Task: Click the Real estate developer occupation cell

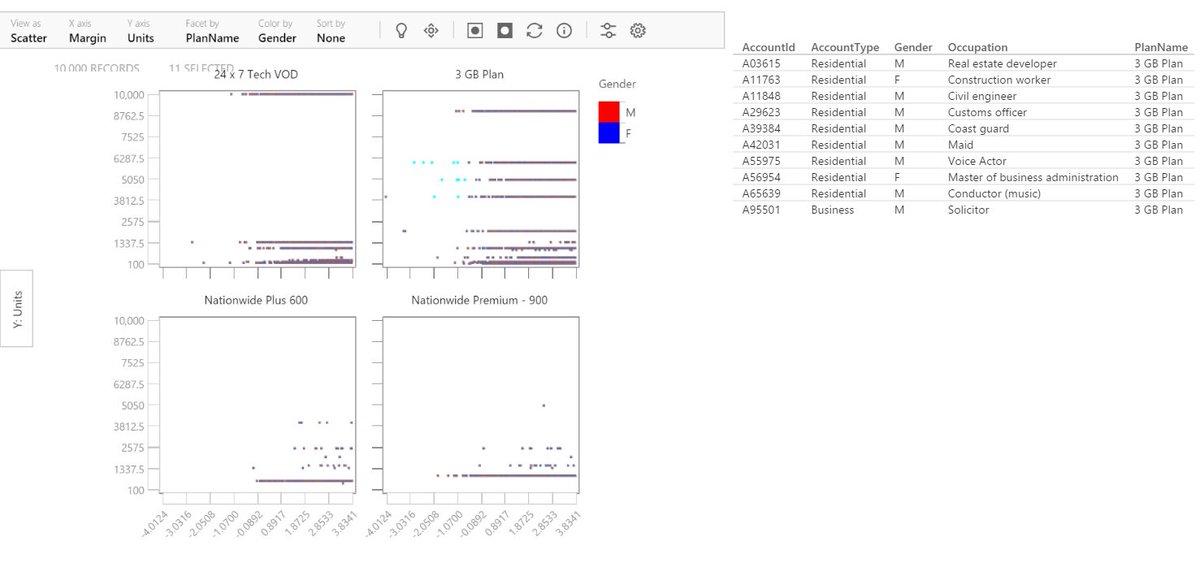Action: [x=1002, y=64]
